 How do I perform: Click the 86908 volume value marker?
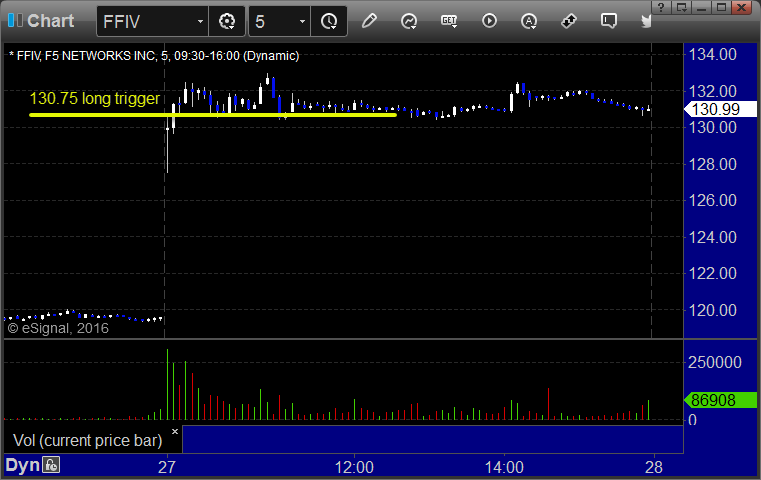720,400
